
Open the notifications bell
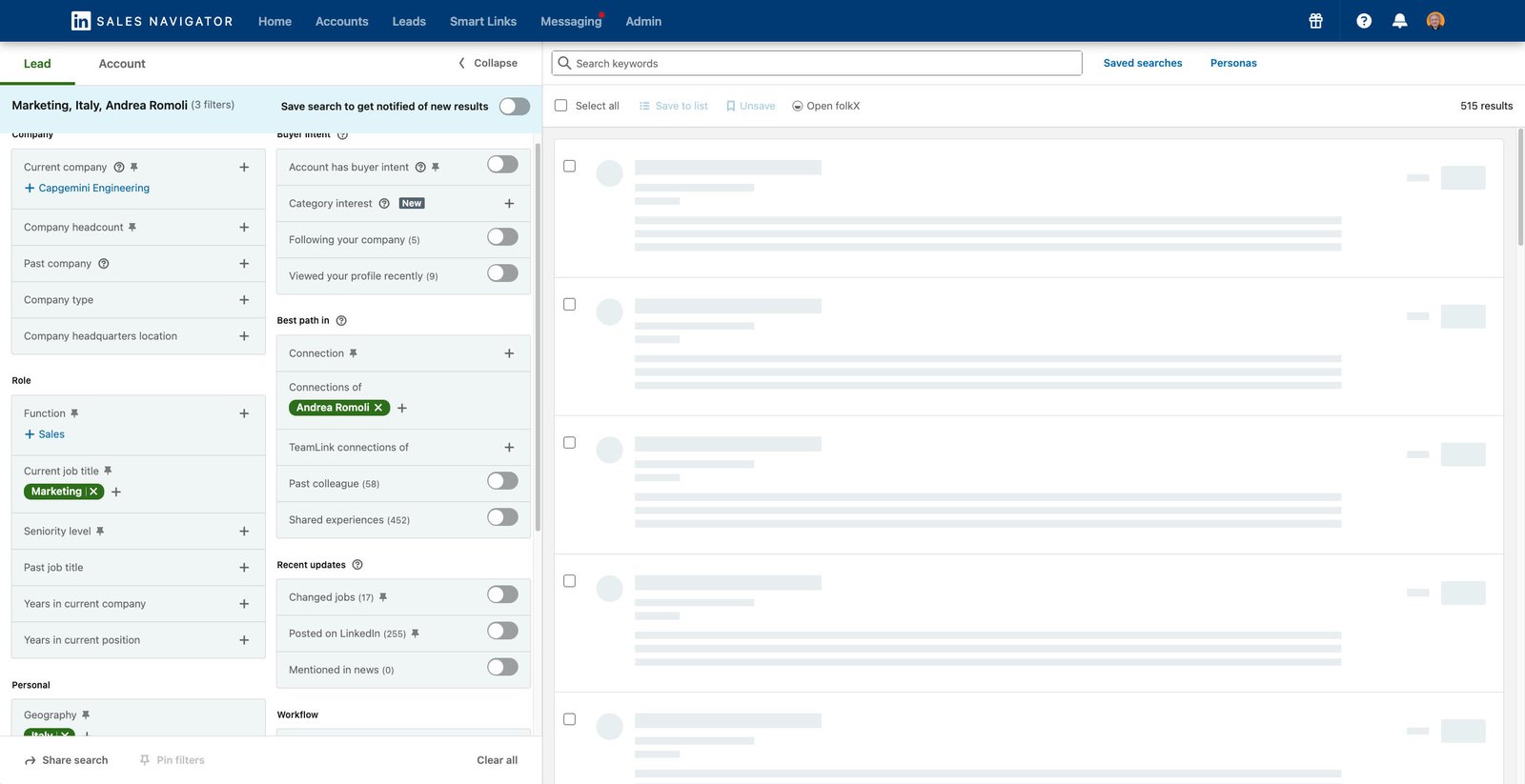[x=1399, y=21]
